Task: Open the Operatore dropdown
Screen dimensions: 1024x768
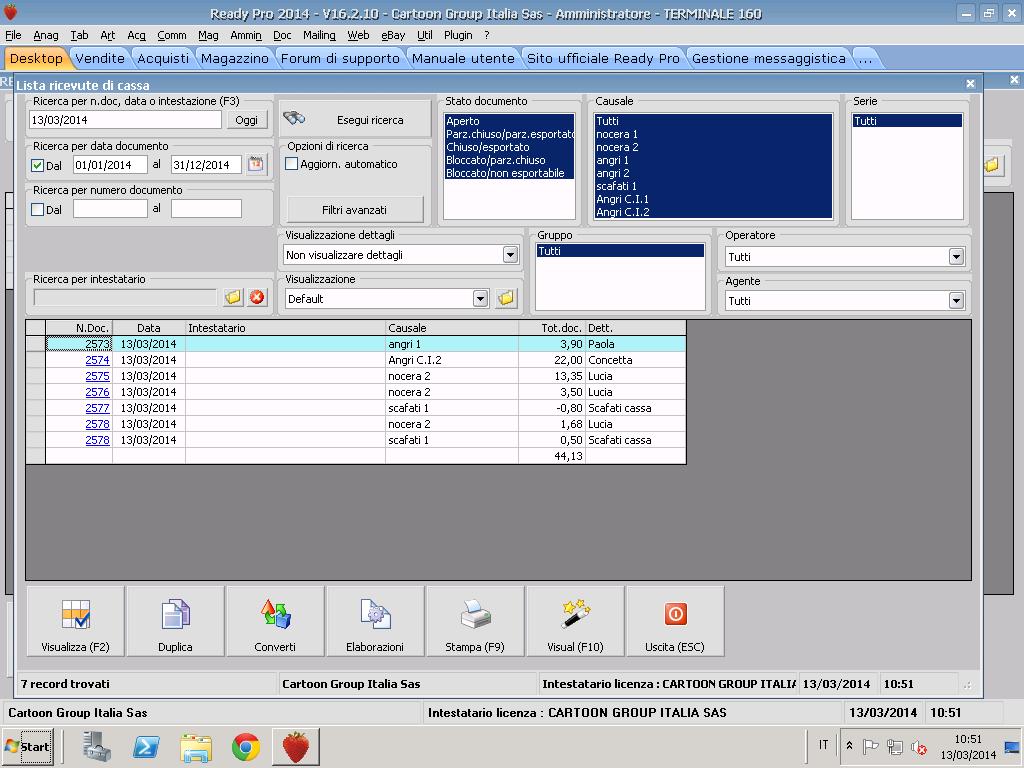Action: pyautogui.click(x=956, y=257)
